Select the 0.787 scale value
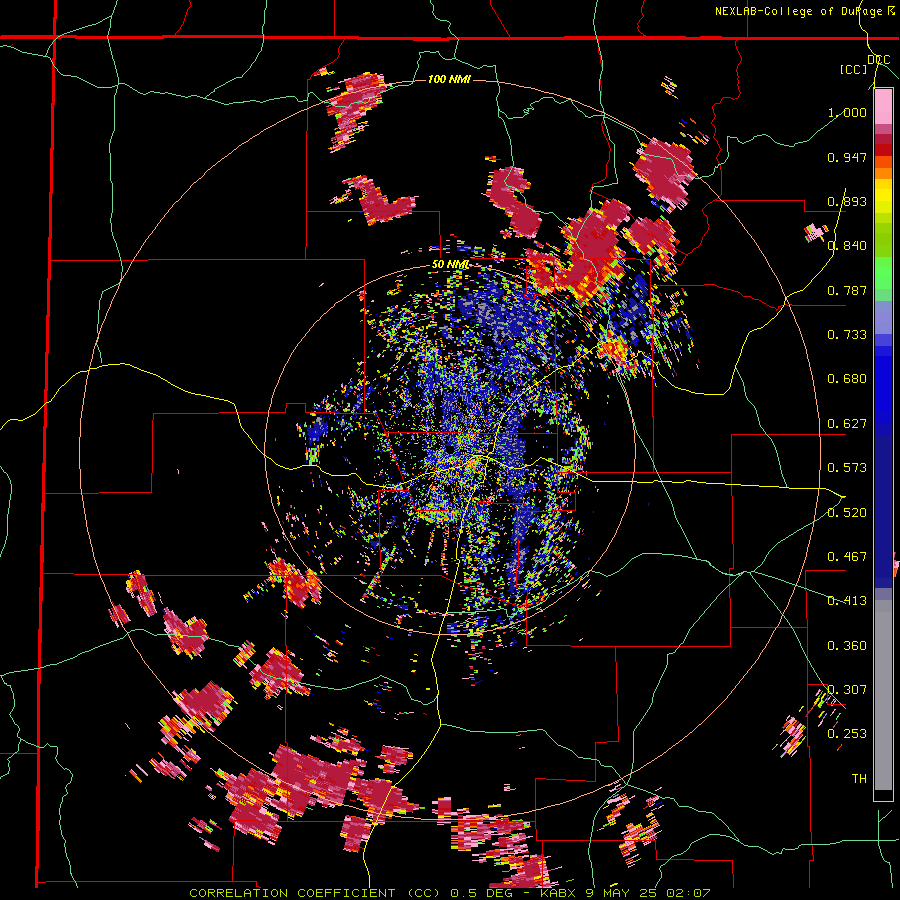The height and width of the screenshot is (900, 900). [x=847, y=290]
